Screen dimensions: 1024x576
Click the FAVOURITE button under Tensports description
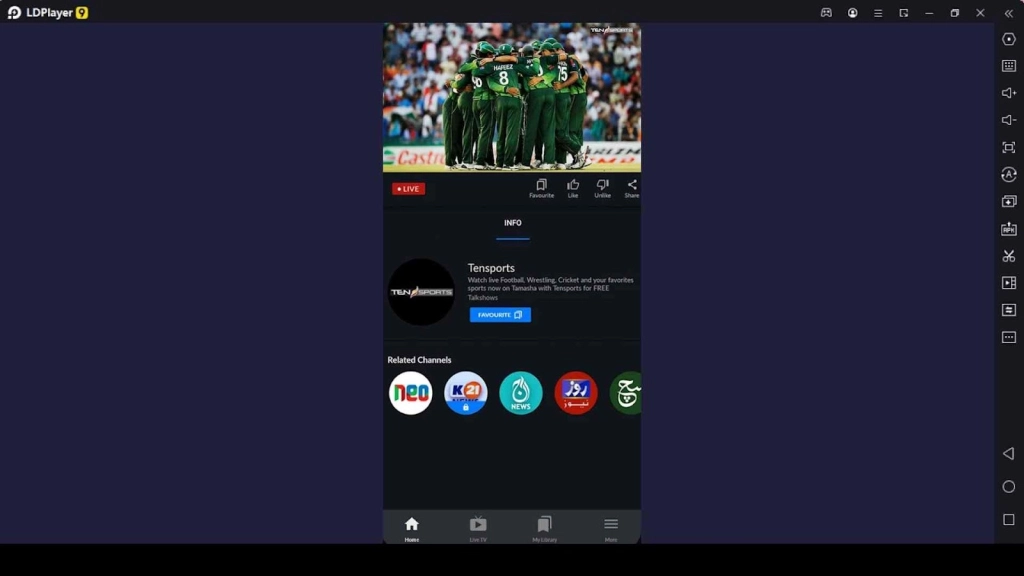click(x=500, y=314)
